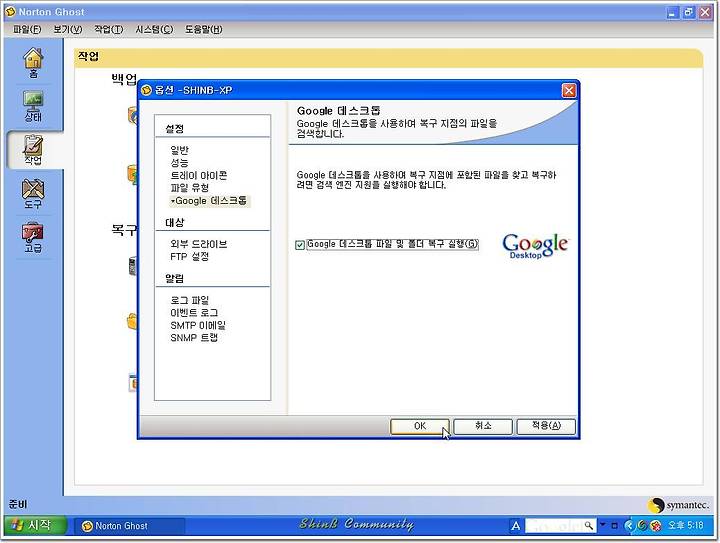Toggle Google 데스크톱 파일 및 폴더 복구 checkbox
720x543 pixels.
pyautogui.click(x=300, y=245)
